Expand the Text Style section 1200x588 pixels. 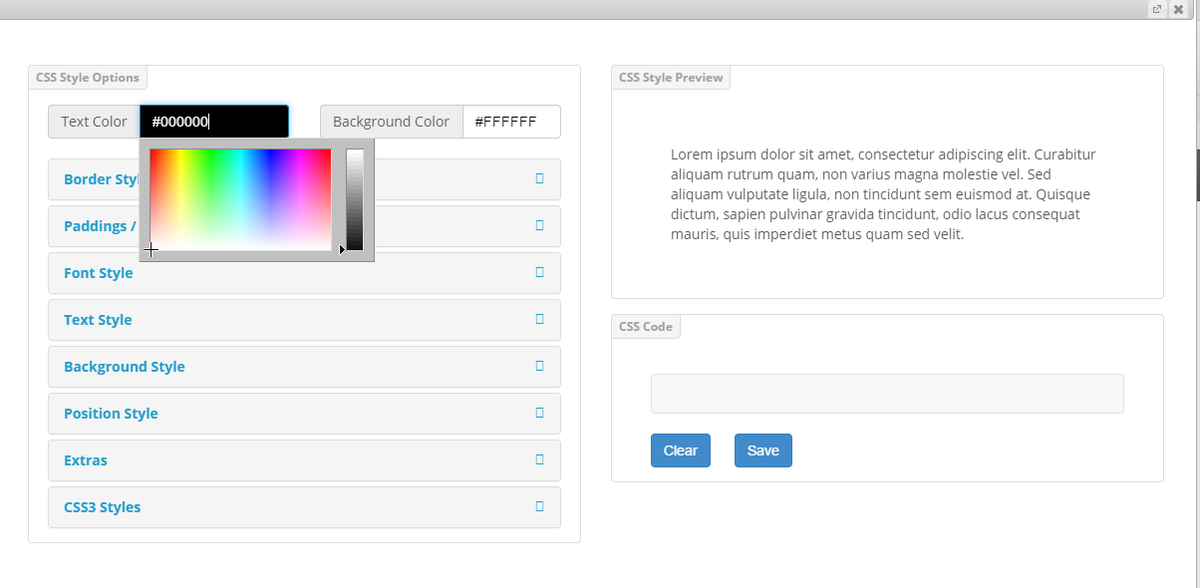pyautogui.click(x=304, y=320)
